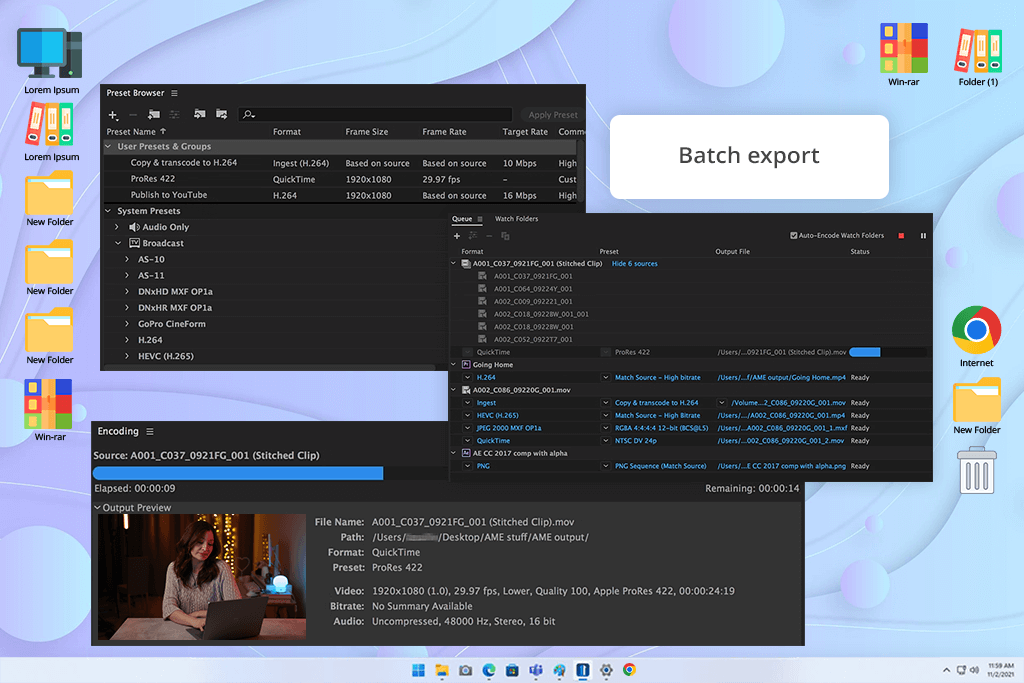Click the Going Home sequence icon
This screenshot has height=683, width=1024.
466,365
